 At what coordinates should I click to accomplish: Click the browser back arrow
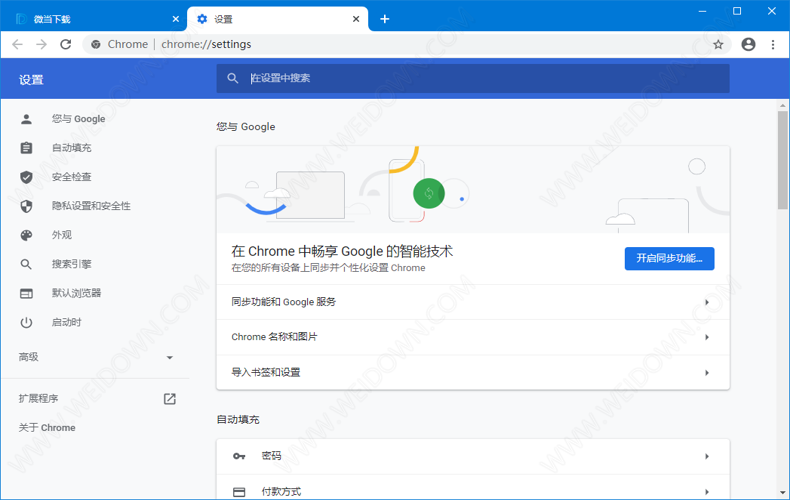point(18,44)
